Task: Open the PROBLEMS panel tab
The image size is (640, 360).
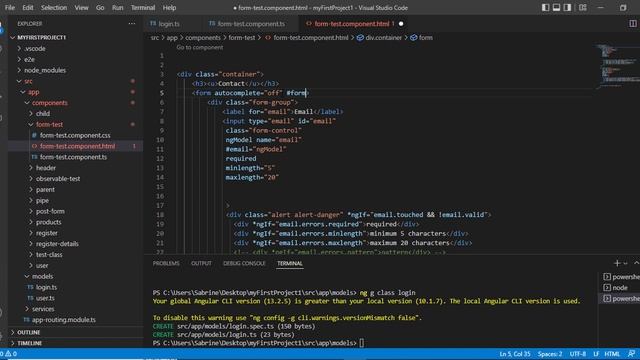Action: point(166,263)
